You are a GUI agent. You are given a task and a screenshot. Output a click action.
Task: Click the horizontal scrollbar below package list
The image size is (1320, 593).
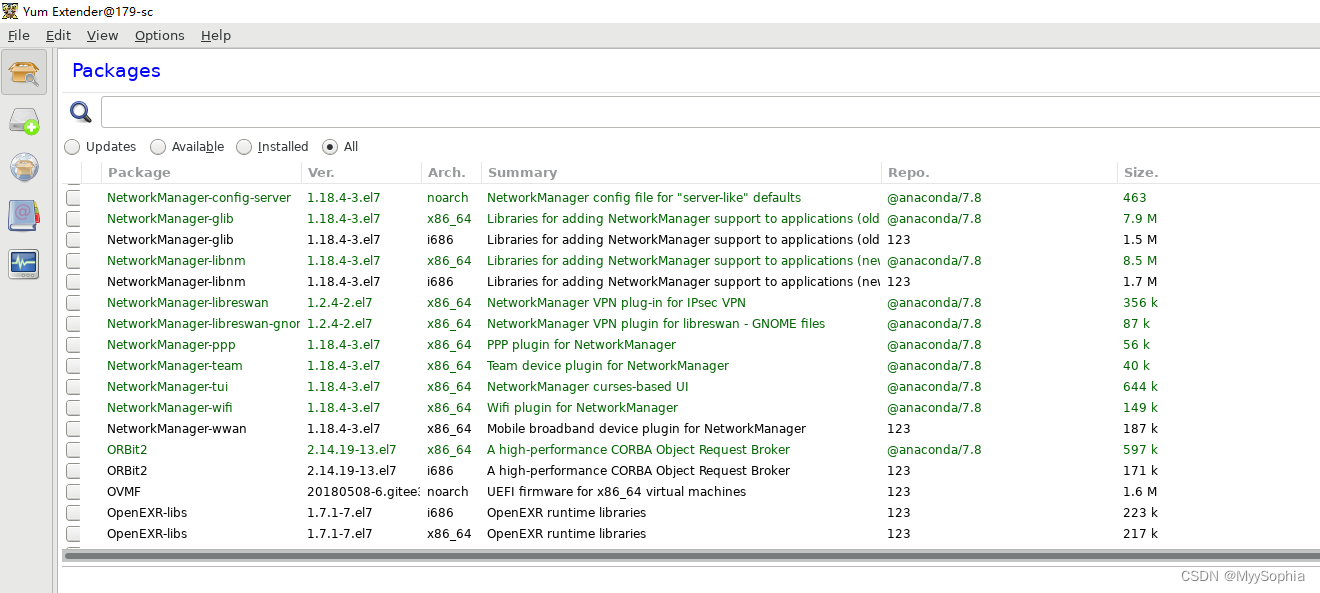coord(690,555)
